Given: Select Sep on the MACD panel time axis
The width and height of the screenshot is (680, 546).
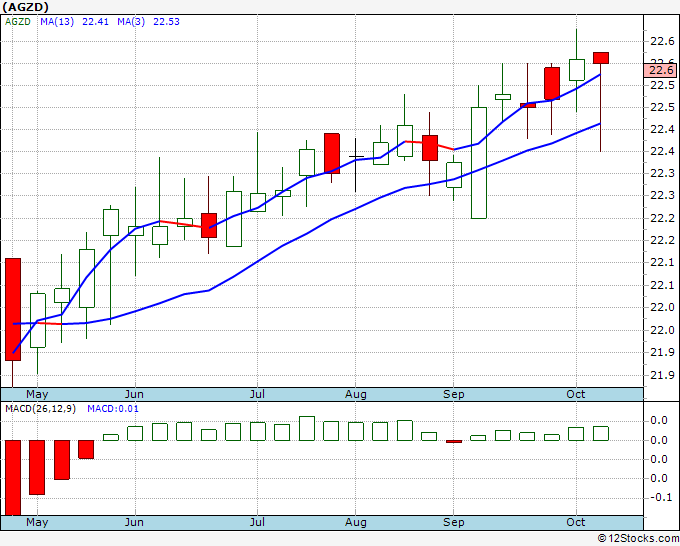Looking at the screenshot, I should click(454, 522).
